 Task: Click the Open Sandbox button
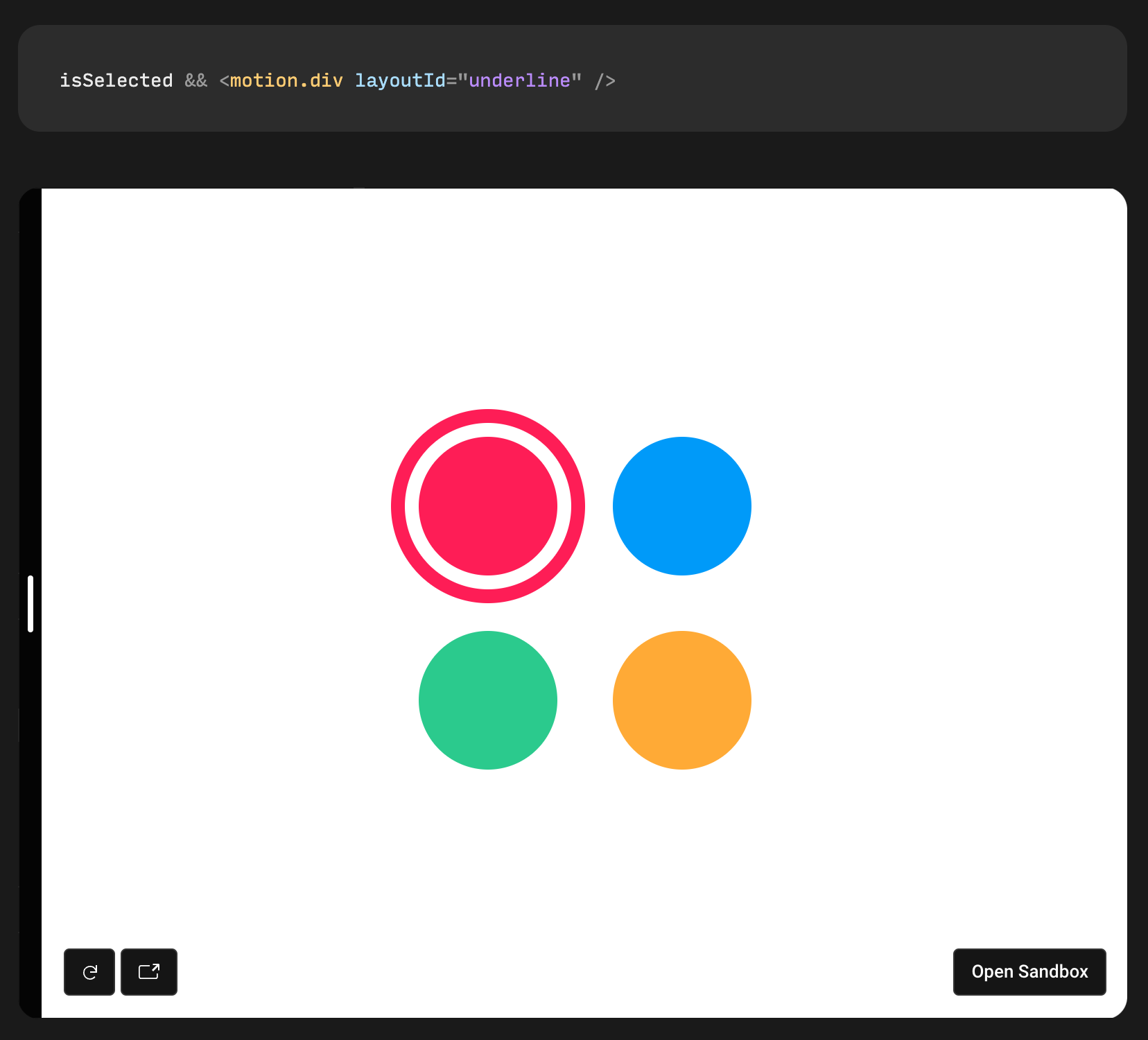coord(1029,972)
